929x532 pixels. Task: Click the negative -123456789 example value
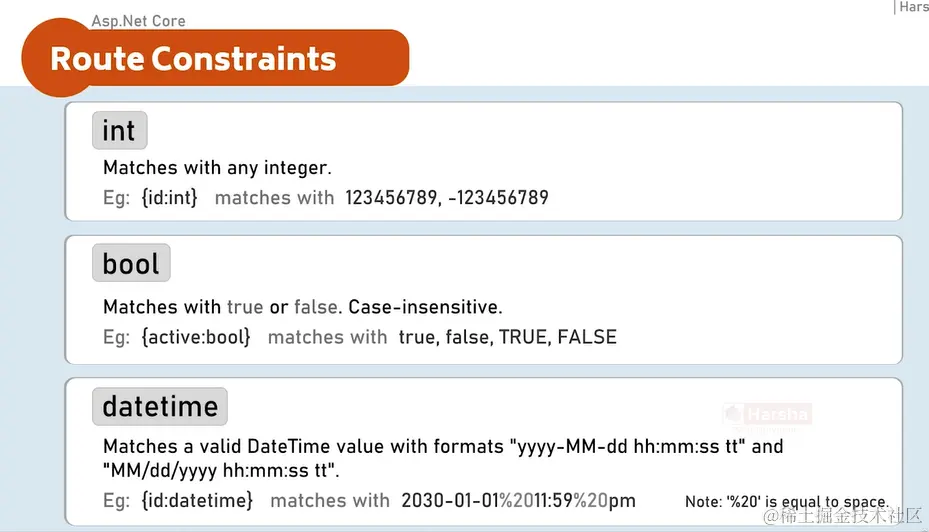(x=498, y=197)
